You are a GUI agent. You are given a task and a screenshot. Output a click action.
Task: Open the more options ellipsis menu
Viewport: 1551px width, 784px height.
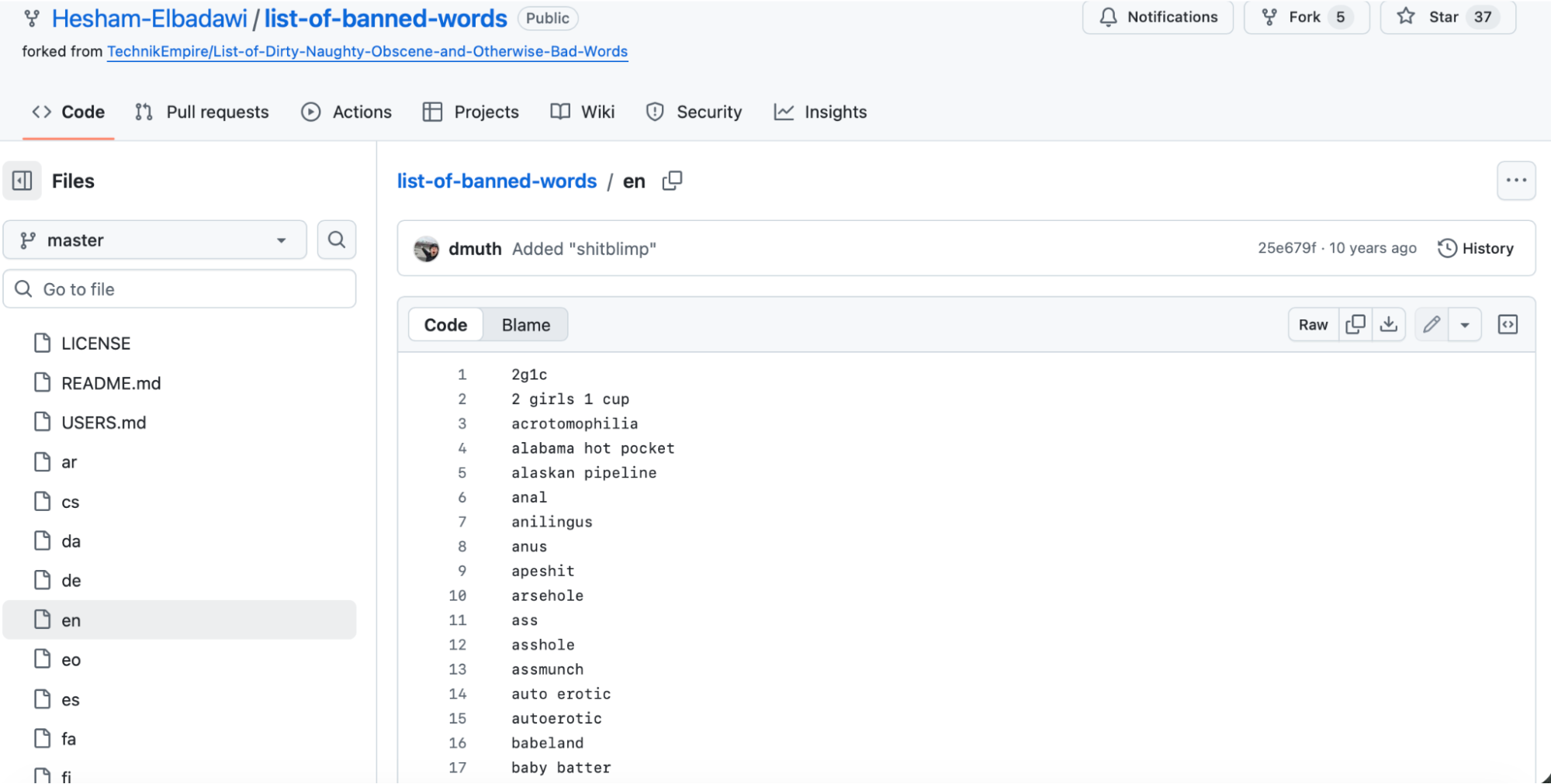pyautogui.click(x=1516, y=180)
